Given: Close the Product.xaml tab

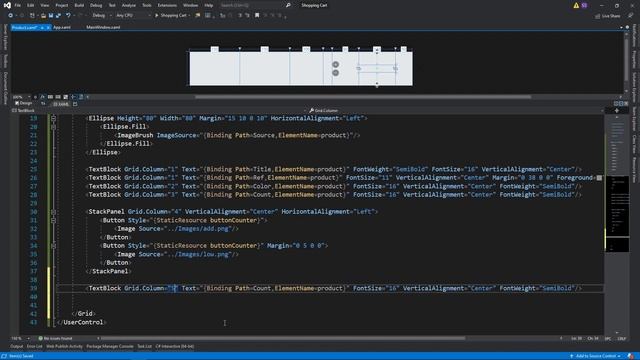Looking at the screenshot, I should (x=48, y=27).
